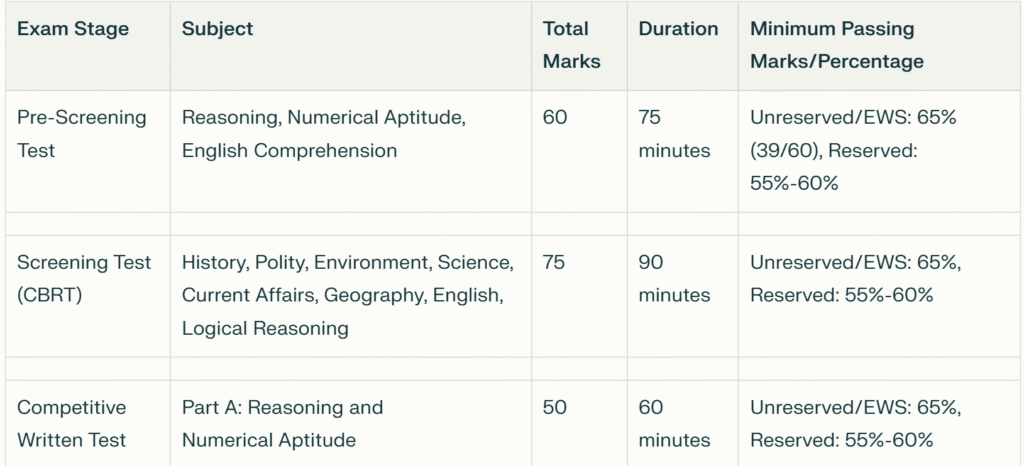Click the Exam Stage column header
This screenshot has width=1024, height=466.
(88, 46)
